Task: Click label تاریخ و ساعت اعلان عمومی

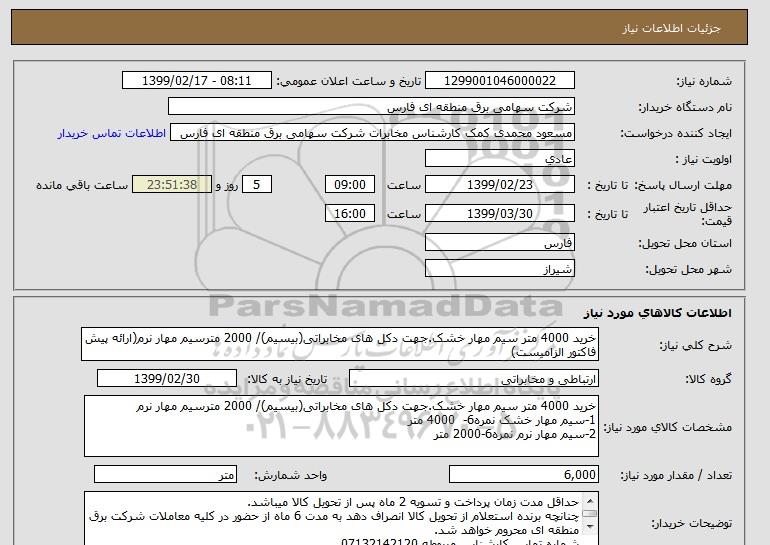Action: tap(349, 81)
